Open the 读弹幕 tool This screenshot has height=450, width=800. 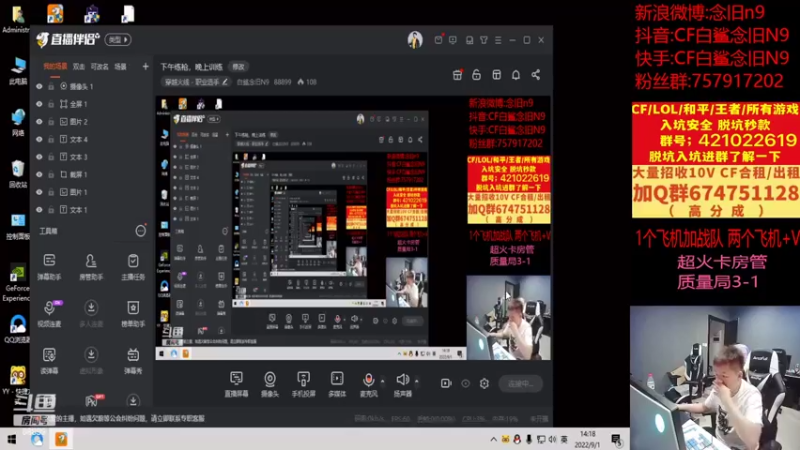click(49, 360)
